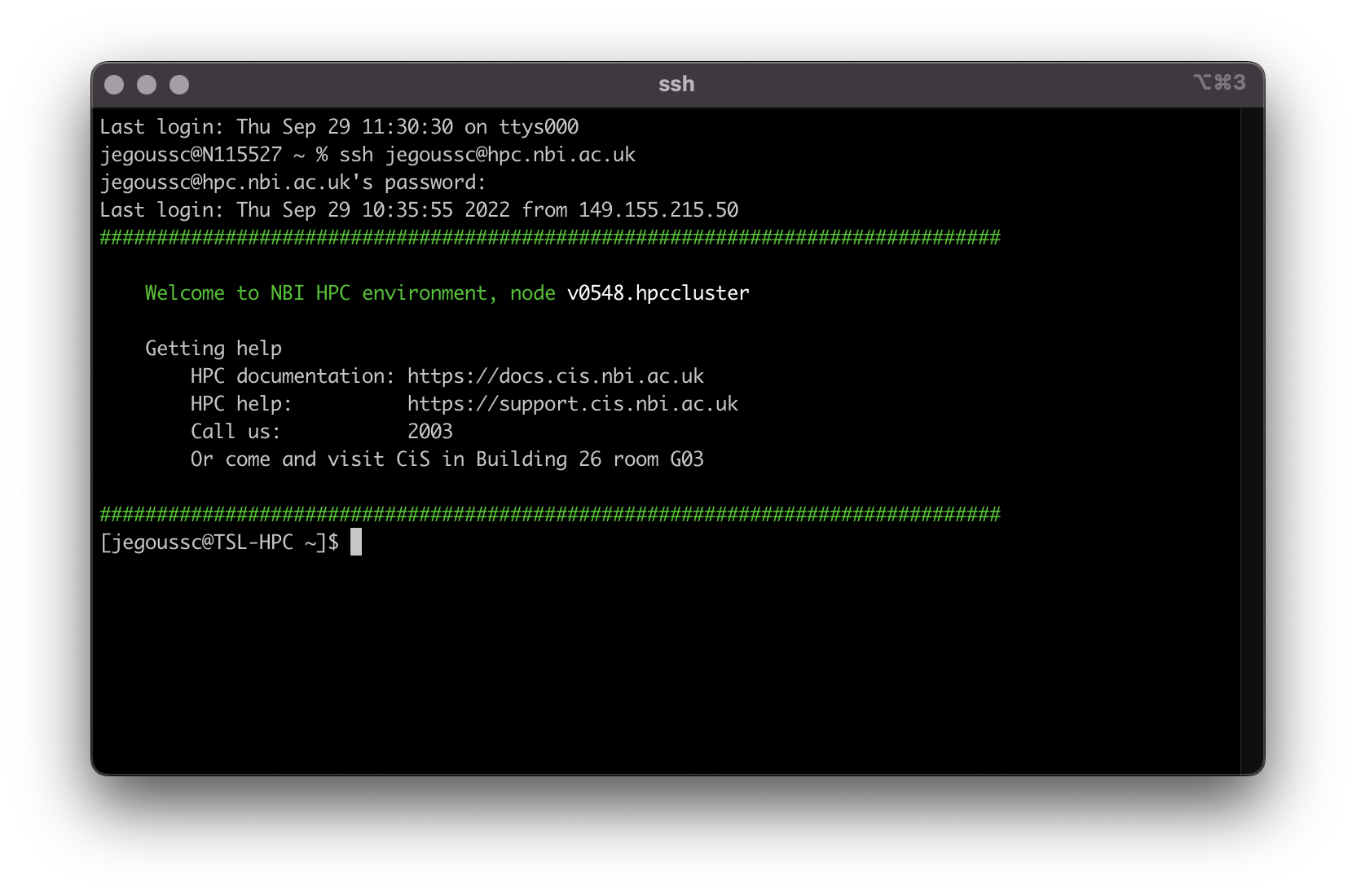Click the blinking cursor block at prompt
The height and width of the screenshot is (896, 1356).
pyautogui.click(x=356, y=542)
